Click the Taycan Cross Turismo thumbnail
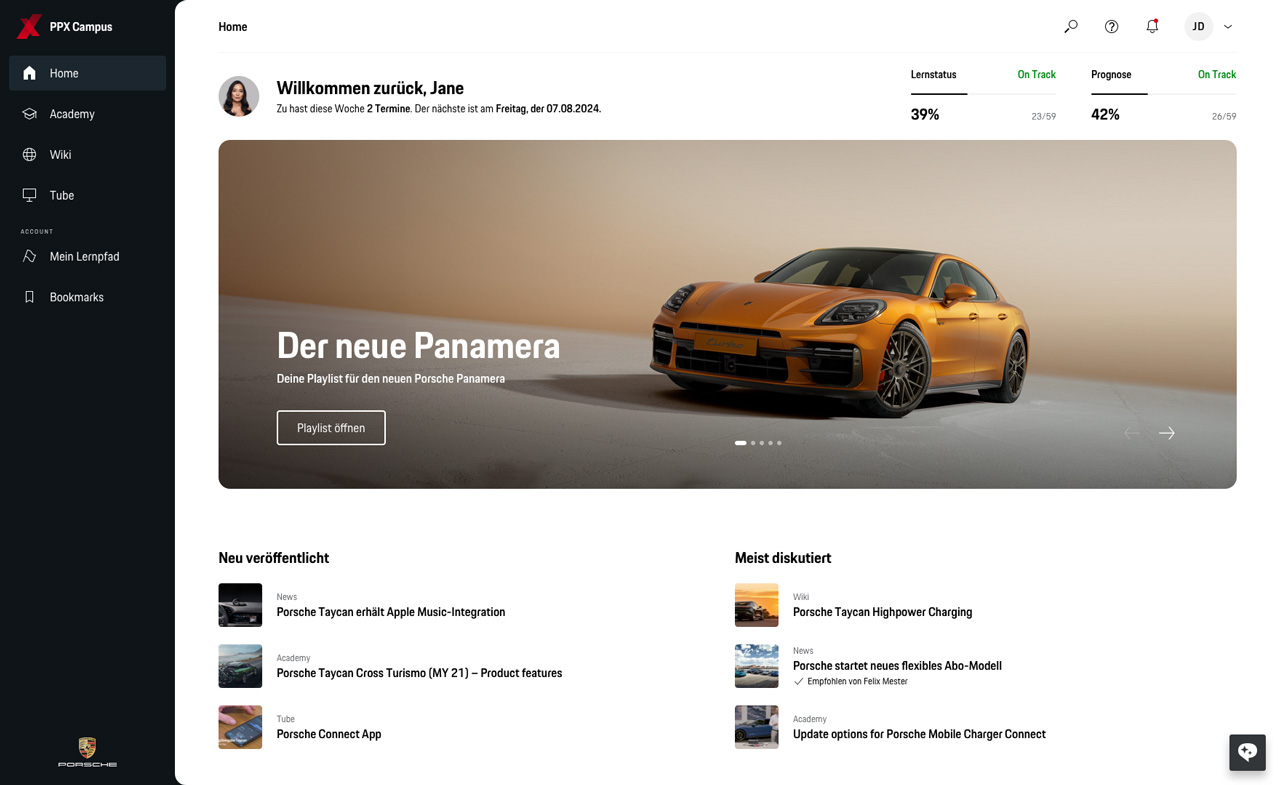This screenshot has height=785, width=1280. click(x=240, y=666)
